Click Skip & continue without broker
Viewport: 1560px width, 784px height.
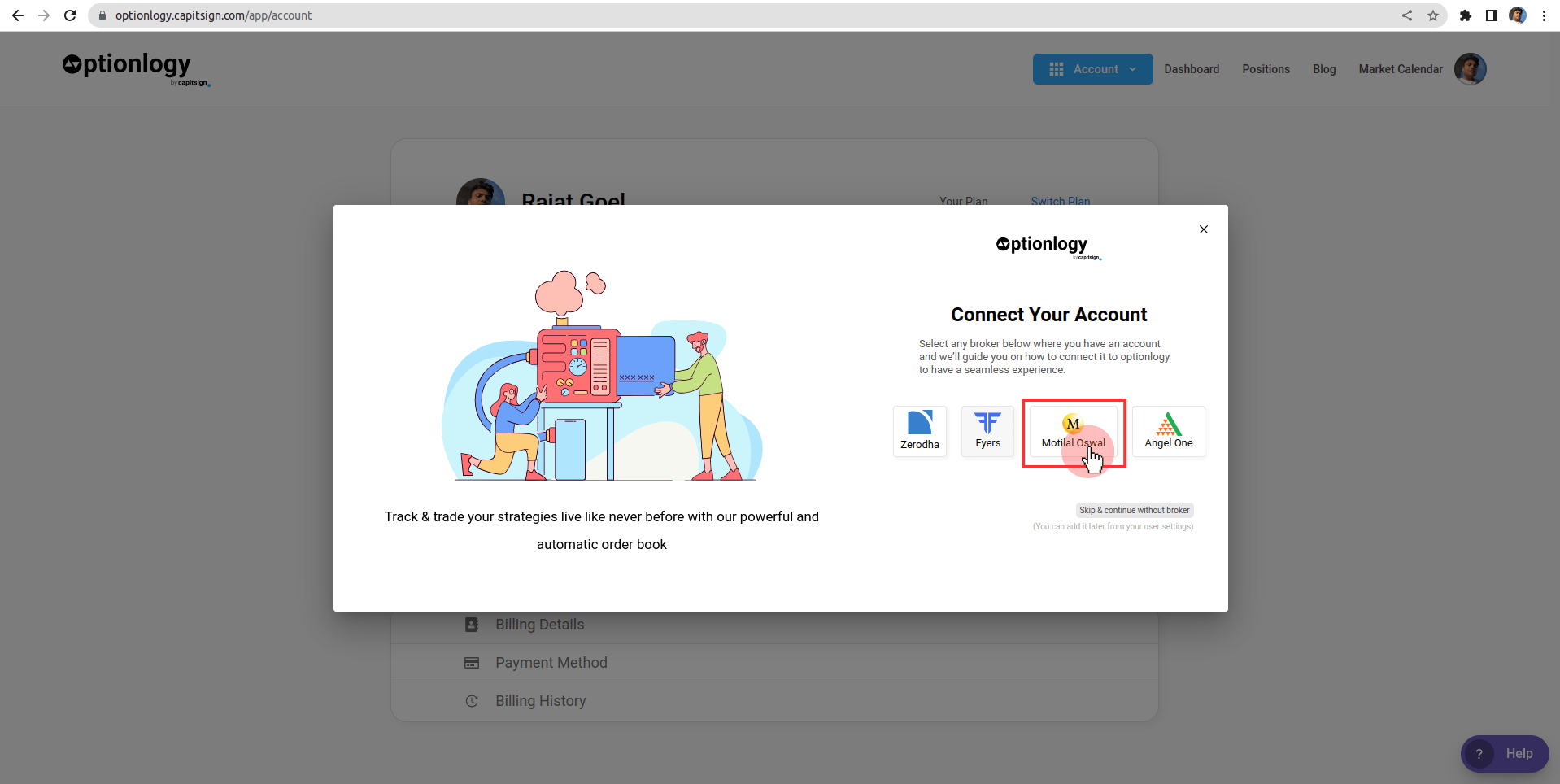(x=1135, y=510)
